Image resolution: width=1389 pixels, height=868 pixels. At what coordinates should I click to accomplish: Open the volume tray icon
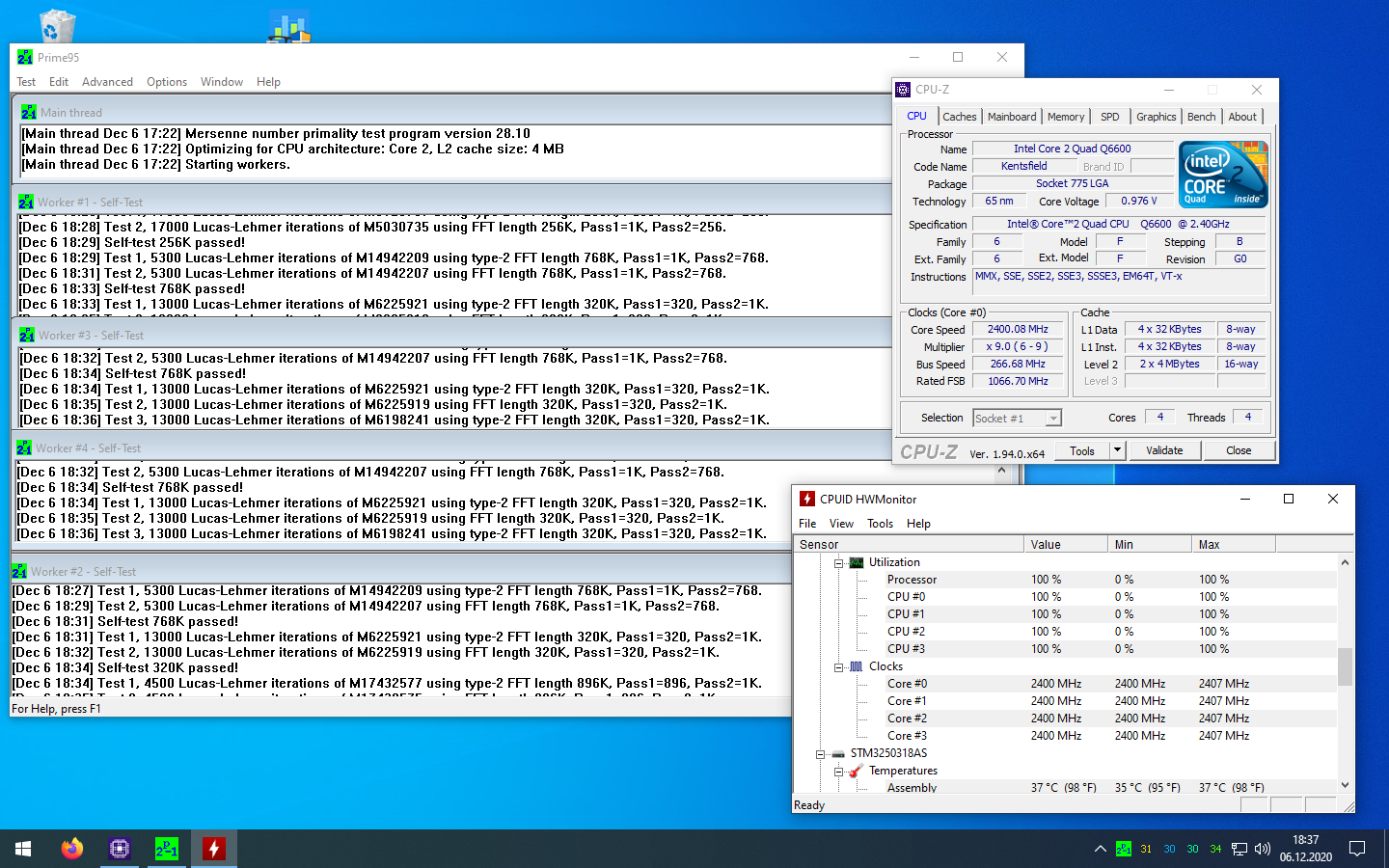click(x=1263, y=849)
